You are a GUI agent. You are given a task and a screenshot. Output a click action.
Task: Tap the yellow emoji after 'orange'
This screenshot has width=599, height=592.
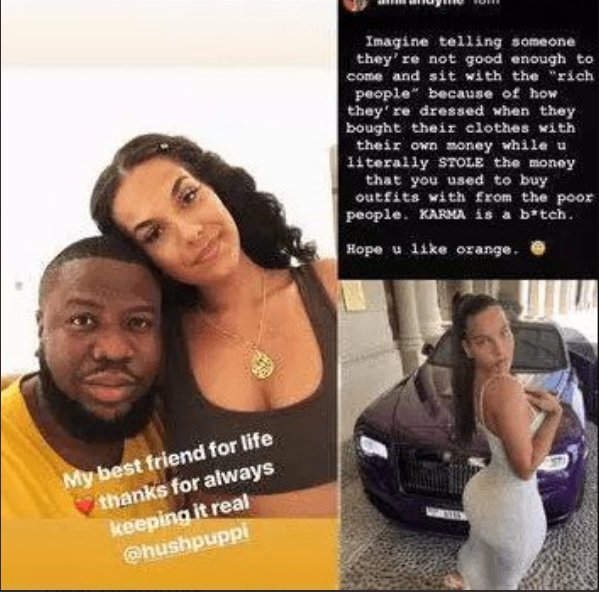pos(538,249)
